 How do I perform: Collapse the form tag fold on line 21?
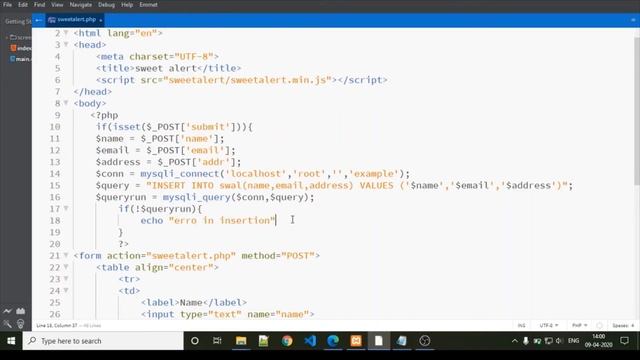tap(66, 256)
